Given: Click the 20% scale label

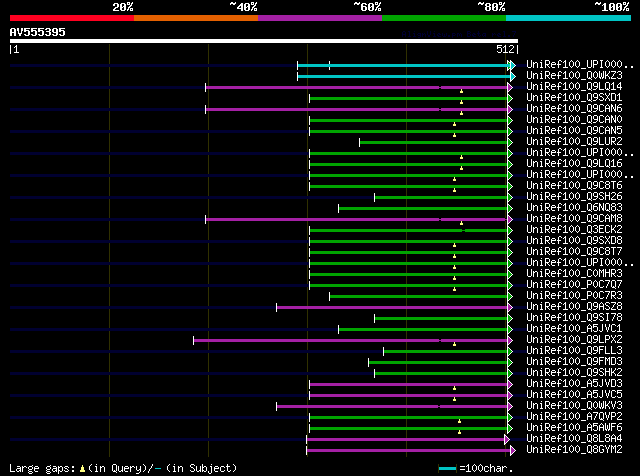Looking at the screenshot, I should [123, 7].
